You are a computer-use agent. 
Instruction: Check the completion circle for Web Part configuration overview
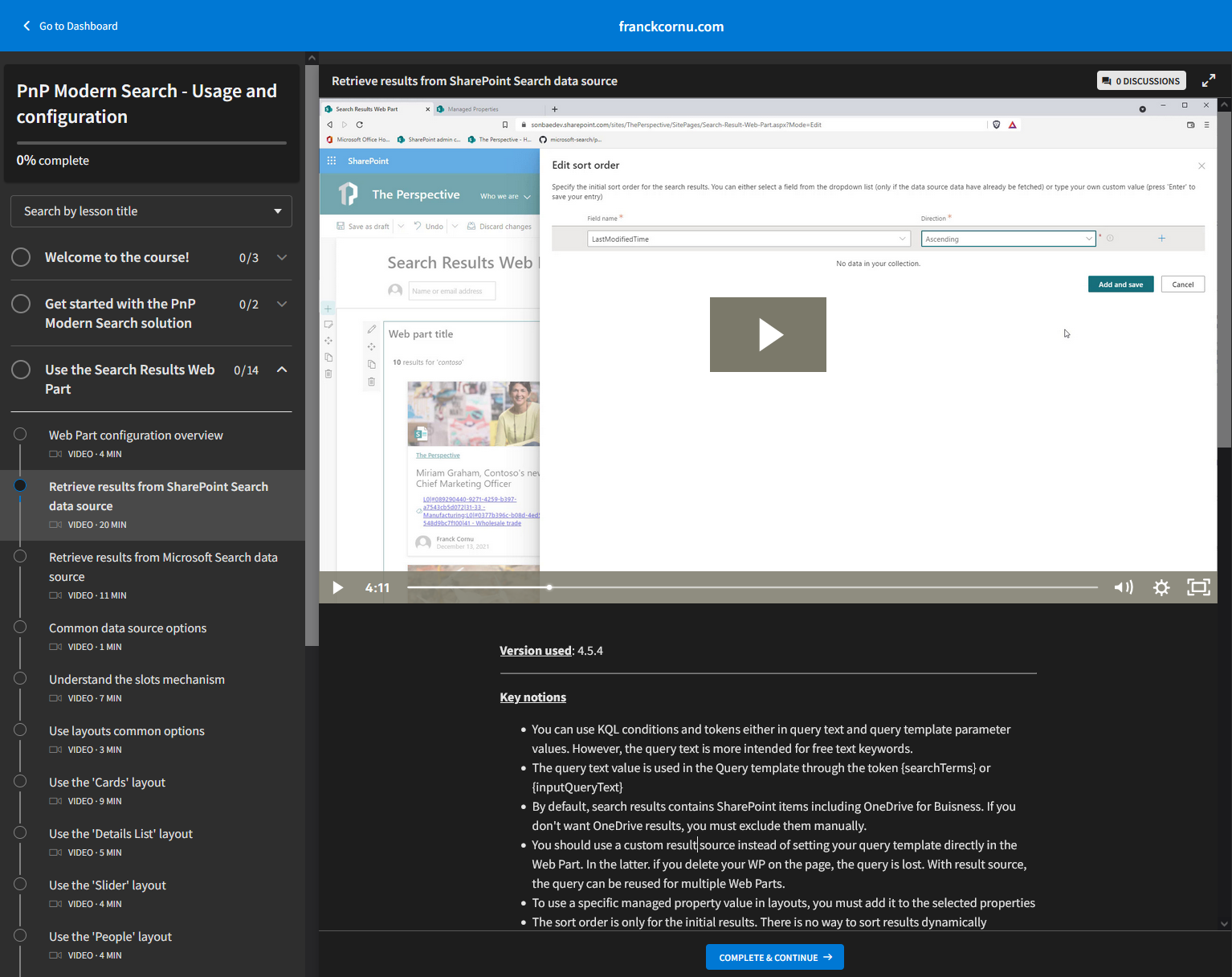click(20, 433)
